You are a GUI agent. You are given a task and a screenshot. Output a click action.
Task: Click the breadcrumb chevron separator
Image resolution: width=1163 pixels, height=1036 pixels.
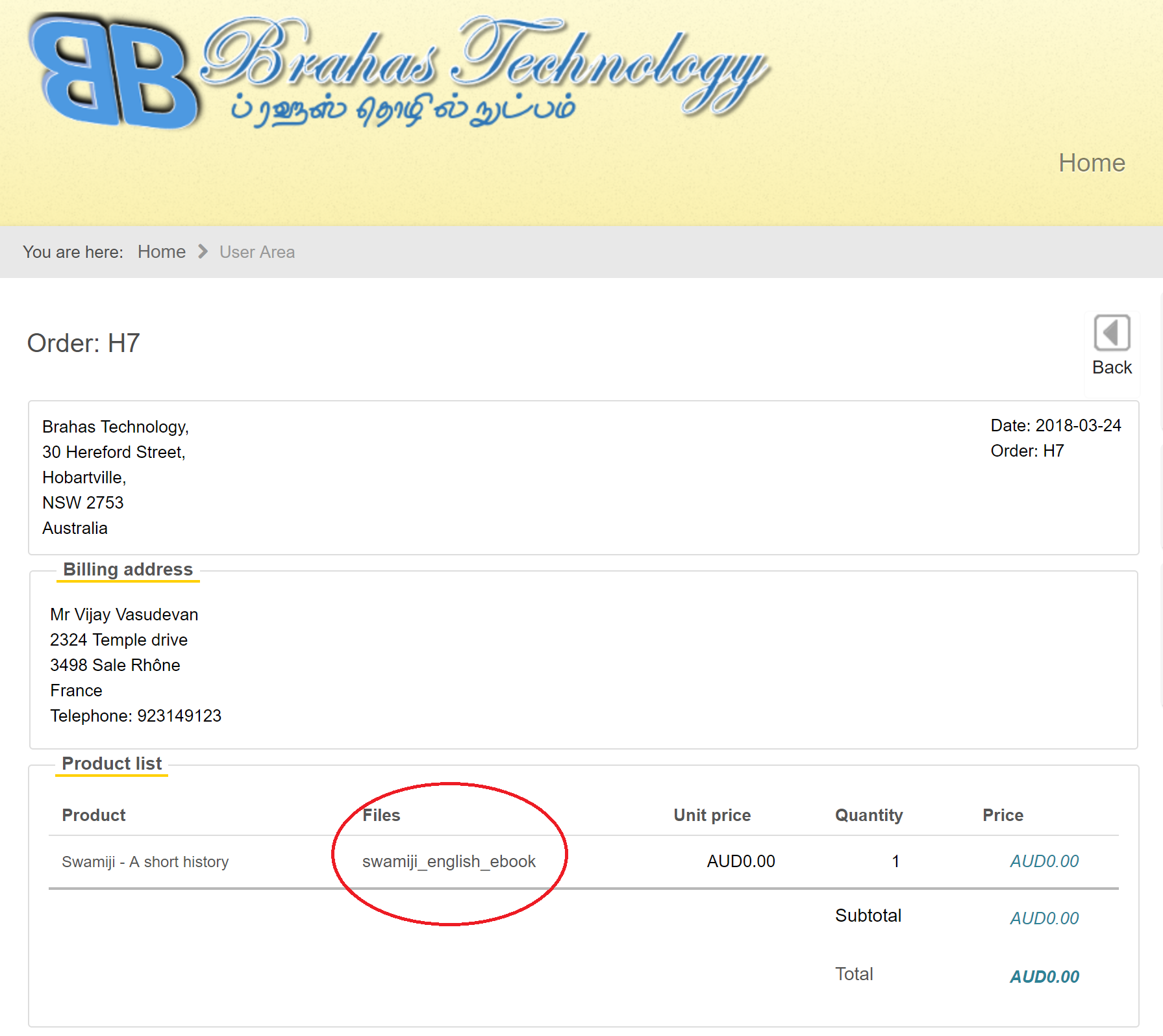203,252
